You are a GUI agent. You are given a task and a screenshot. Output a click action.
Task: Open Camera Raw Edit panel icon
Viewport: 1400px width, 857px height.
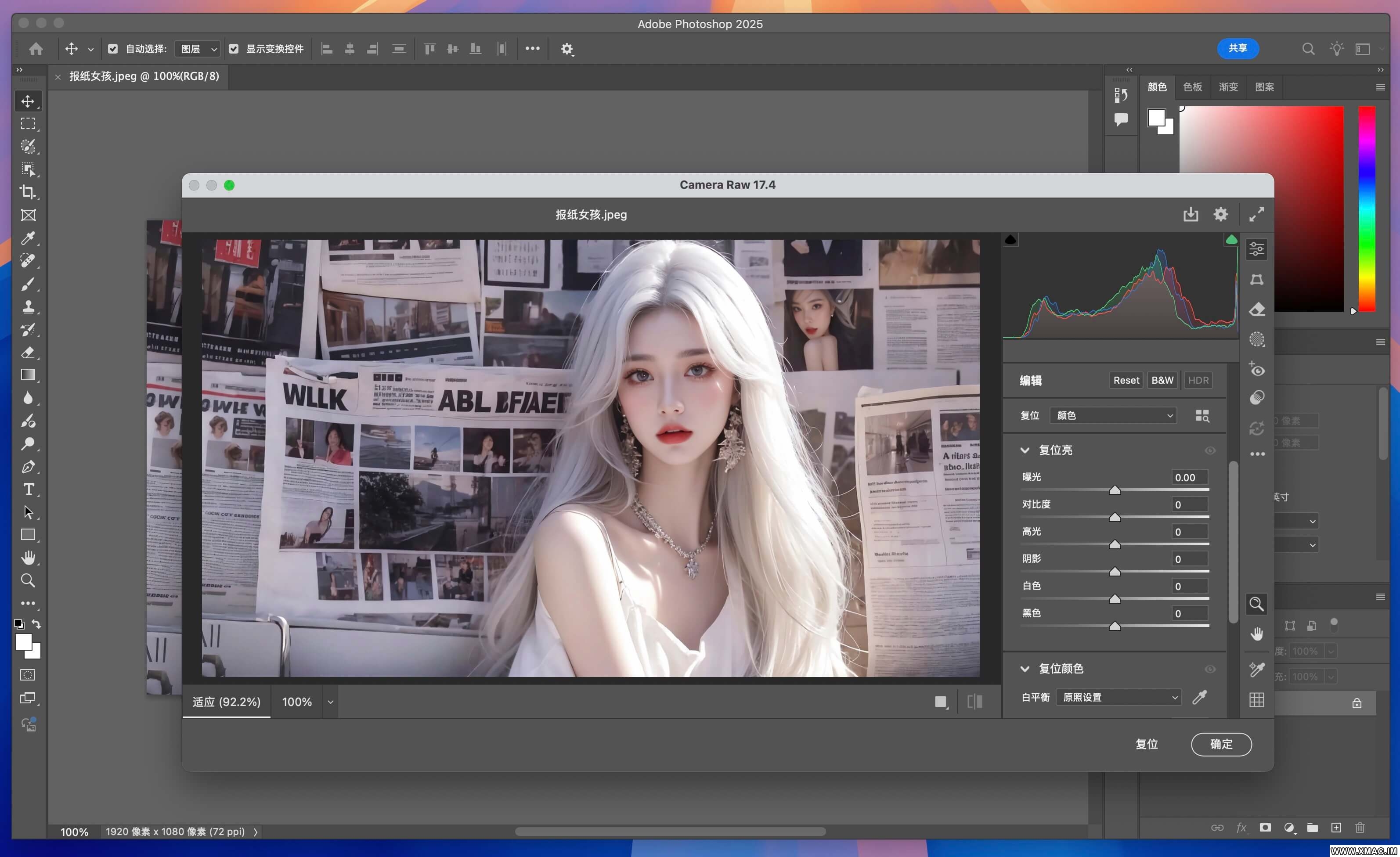click(x=1257, y=249)
